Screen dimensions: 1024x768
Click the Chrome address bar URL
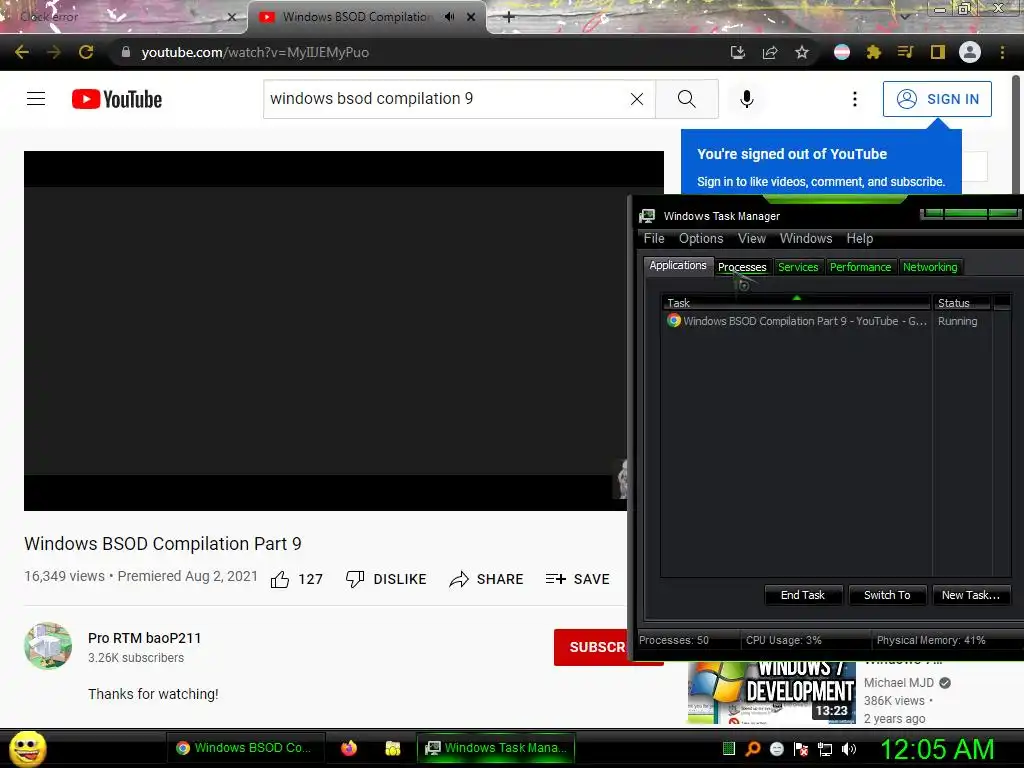pos(255,52)
